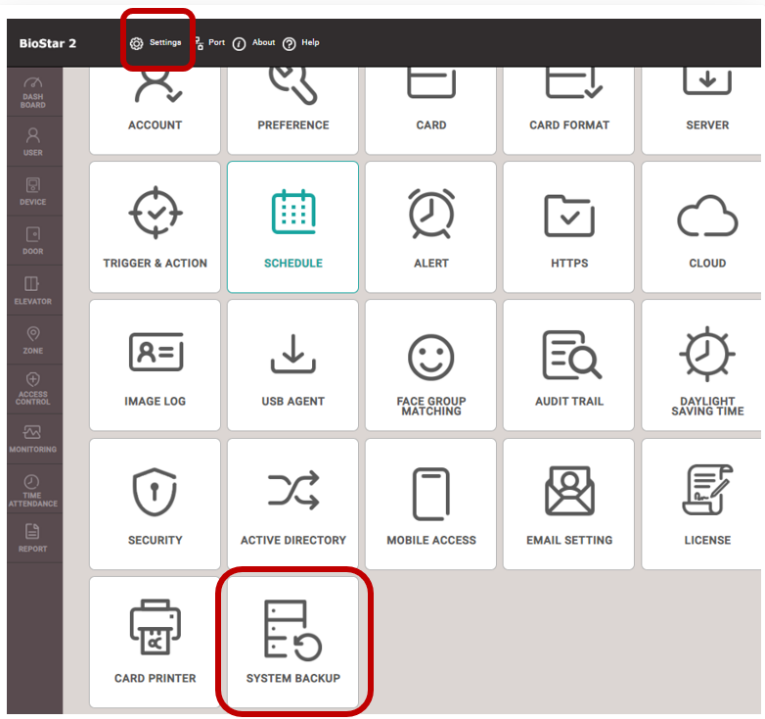Open the Active Directory tile
Screen dimensions: 765x719
(x=293, y=503)
